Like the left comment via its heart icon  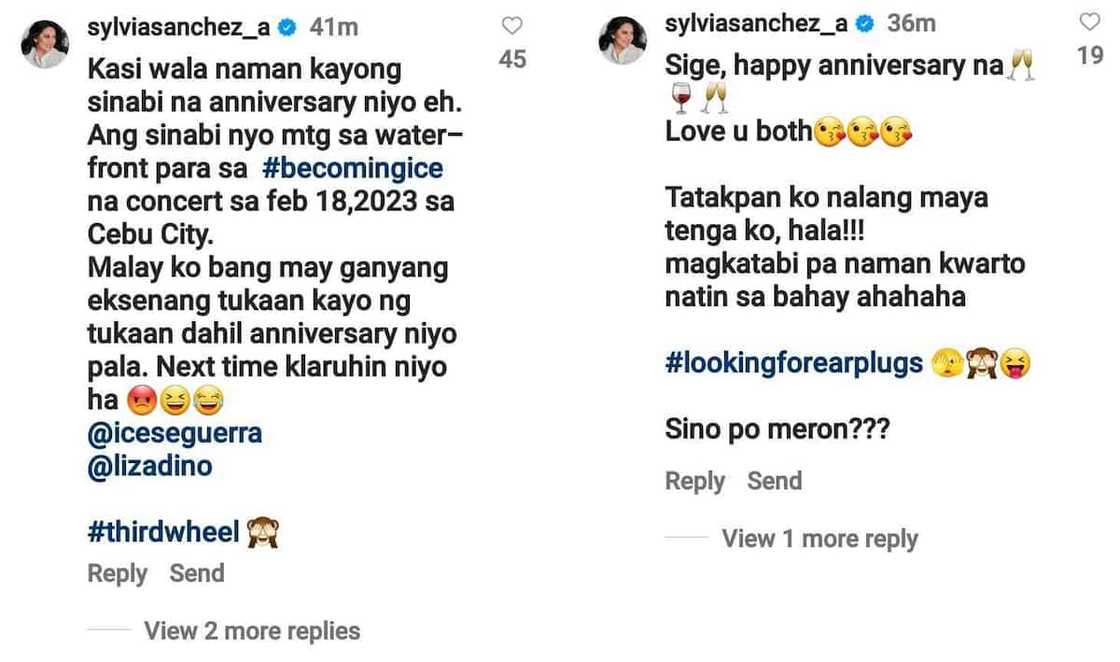click(x=511, y=26)
